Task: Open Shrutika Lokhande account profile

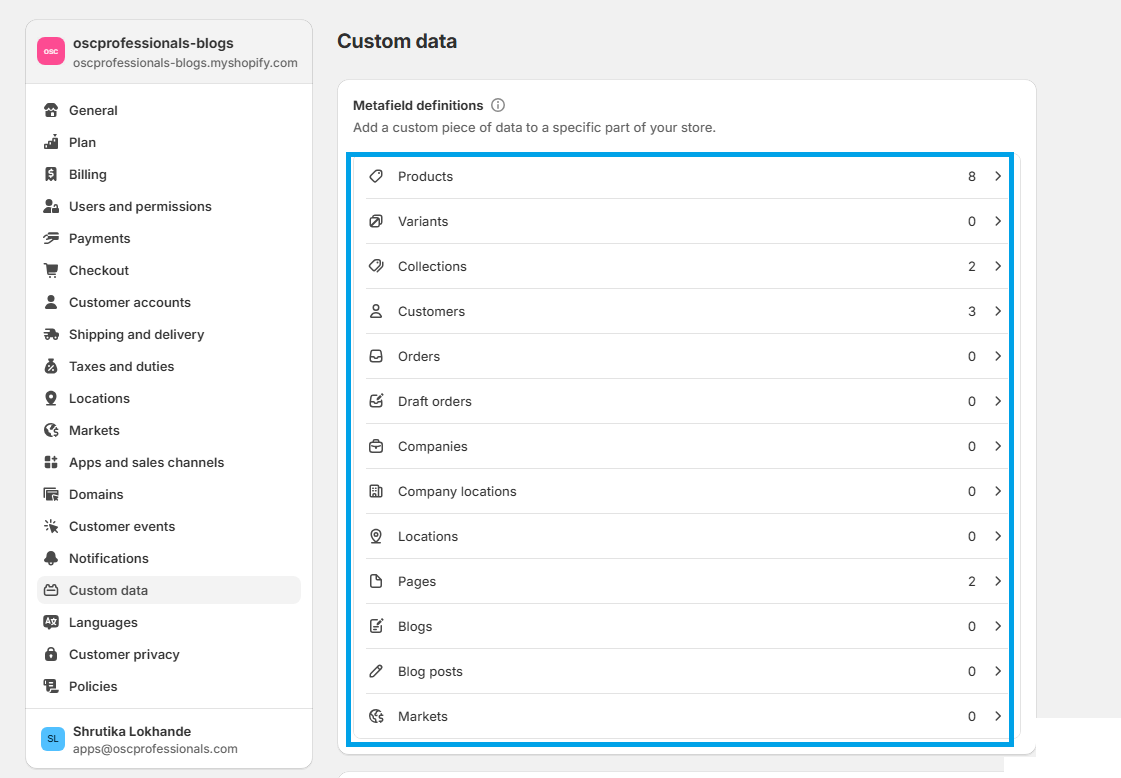Action: 132,731
